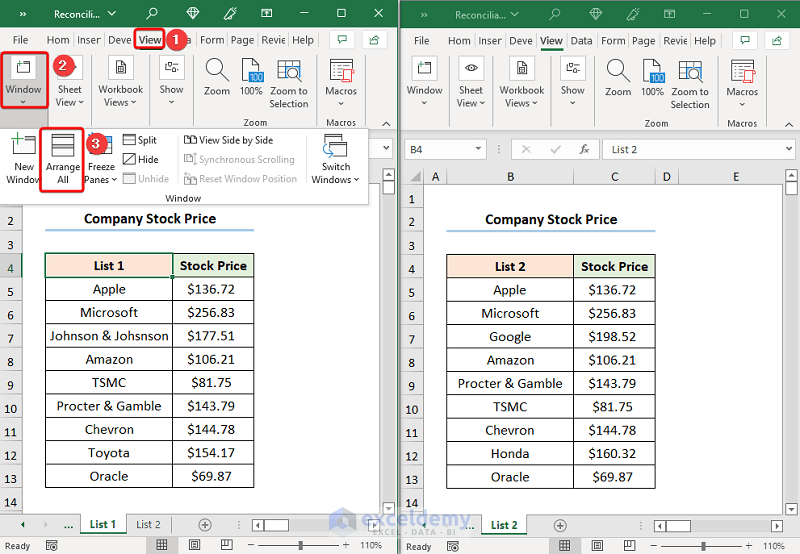Select List 2 sheet tab in right window
The height and width of the screenshot is (554, 800).
pos(504,525)
